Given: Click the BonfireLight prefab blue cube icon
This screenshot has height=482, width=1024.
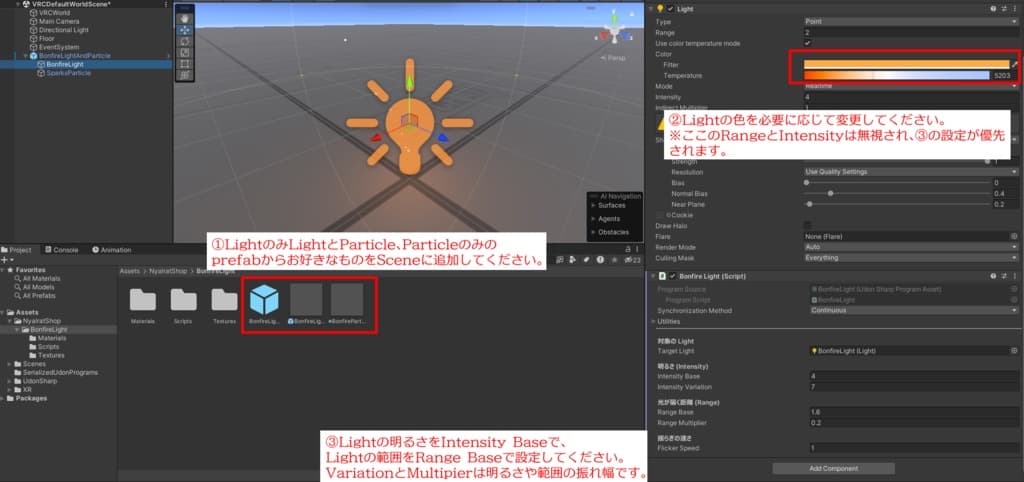Looking at the screenshot, I should click(264, 301).
